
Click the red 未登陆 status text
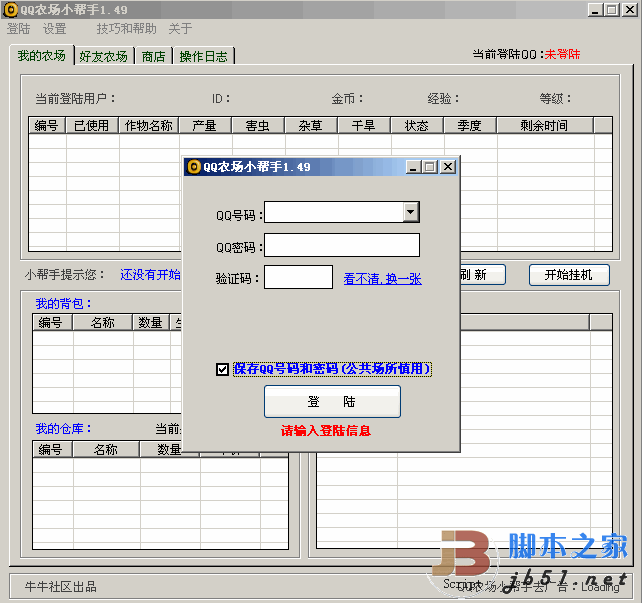coord(562,54)
